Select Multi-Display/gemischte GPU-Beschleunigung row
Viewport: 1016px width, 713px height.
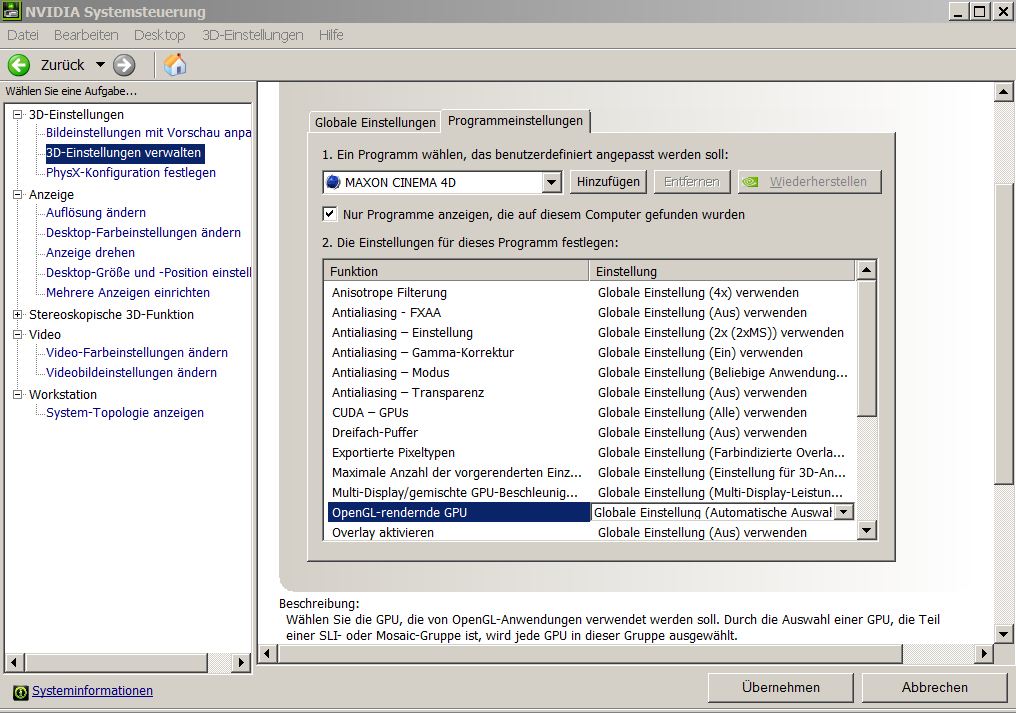[590, 493]
